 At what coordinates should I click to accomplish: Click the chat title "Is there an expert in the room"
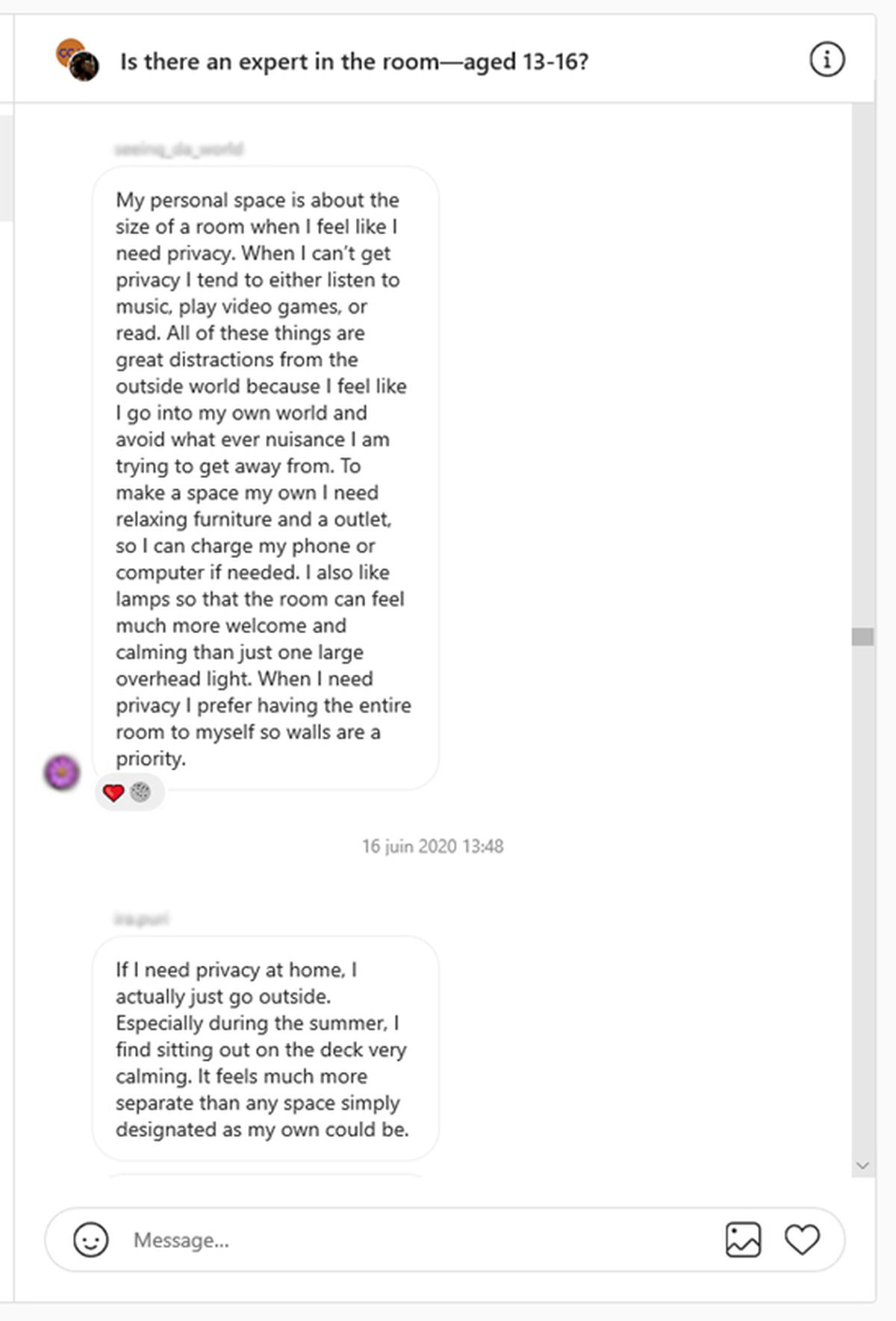[354, 61]
